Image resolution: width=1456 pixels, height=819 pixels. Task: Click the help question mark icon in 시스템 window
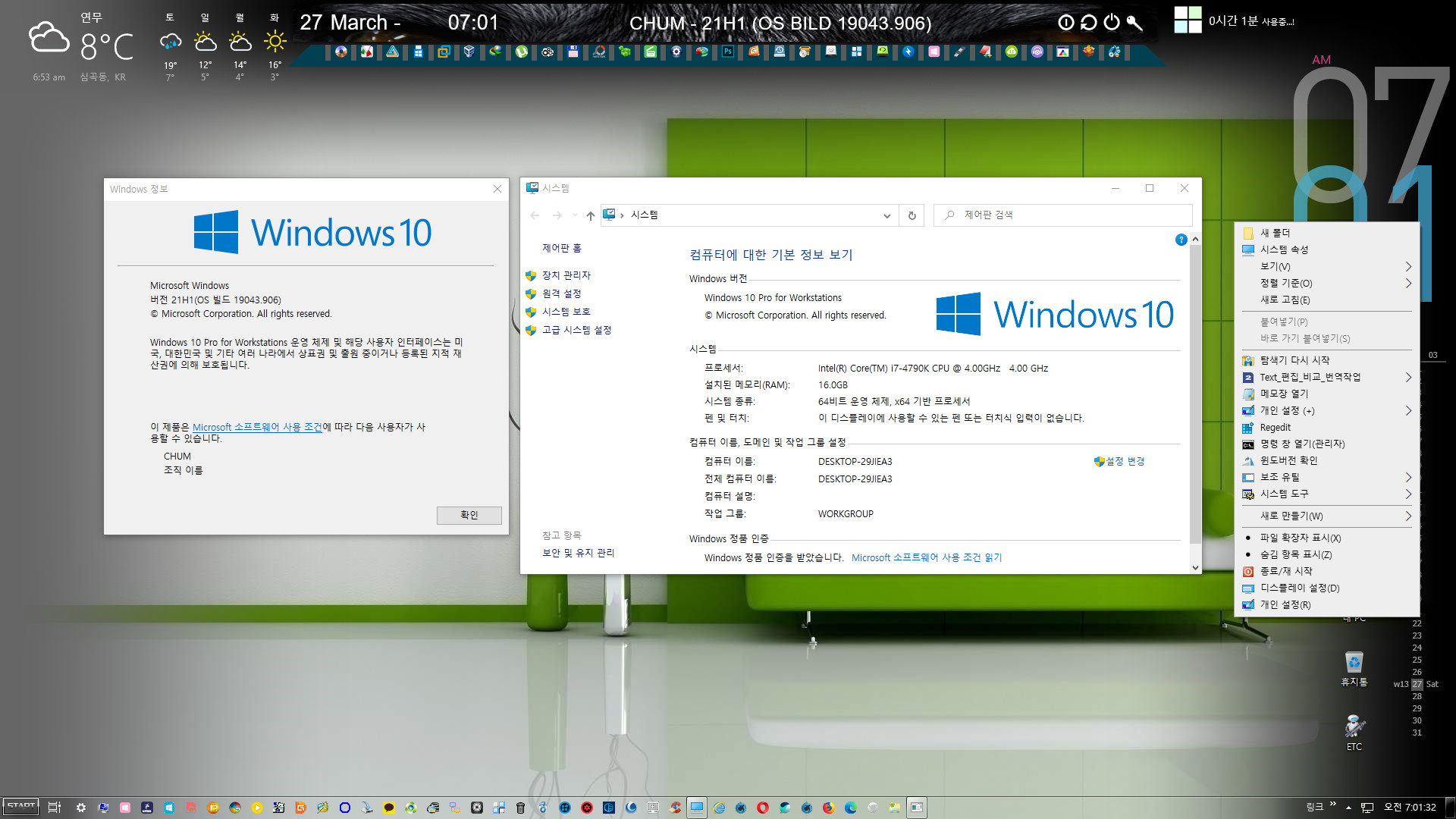click(1181, 240)
